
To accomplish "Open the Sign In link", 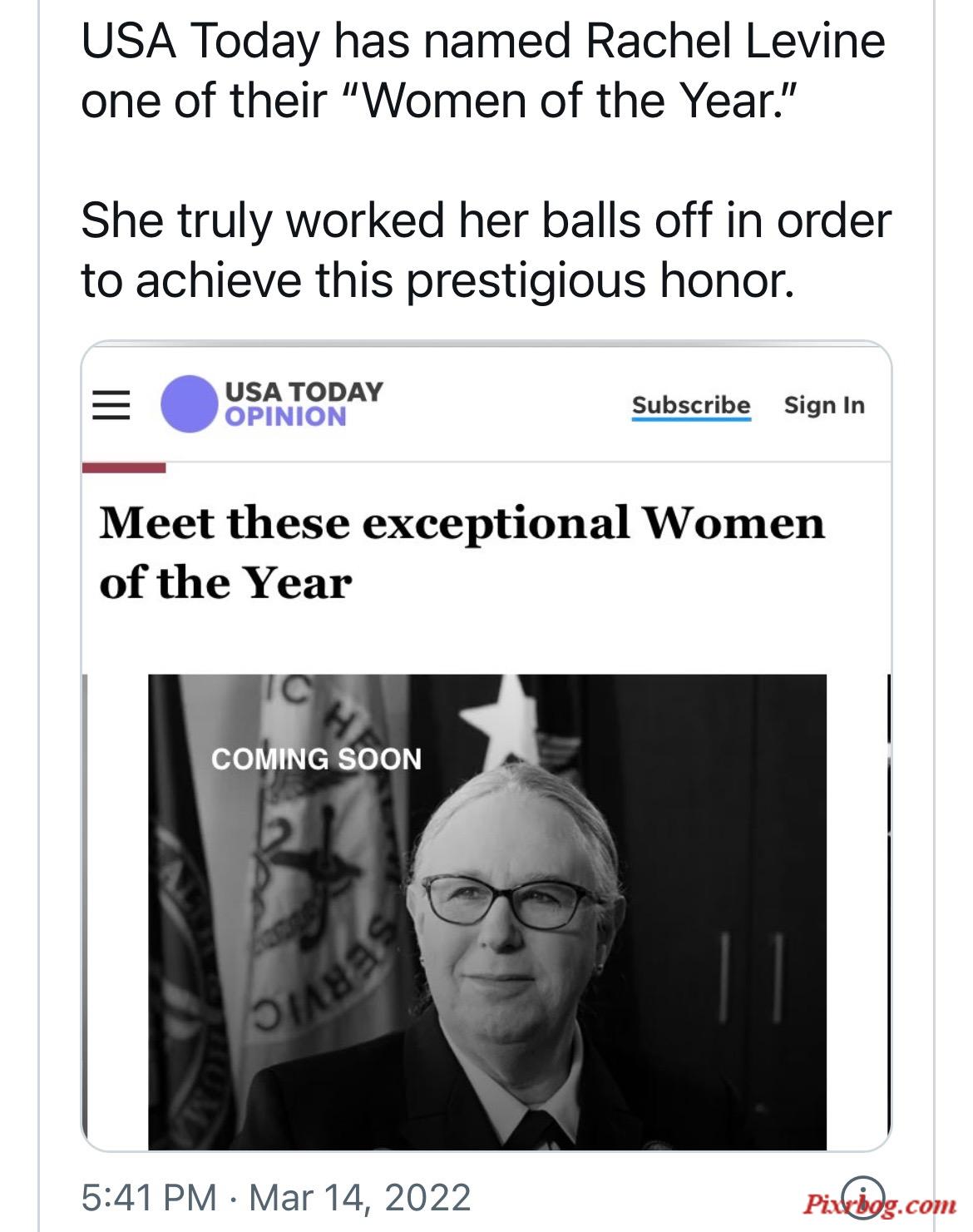I will [824, 405].
